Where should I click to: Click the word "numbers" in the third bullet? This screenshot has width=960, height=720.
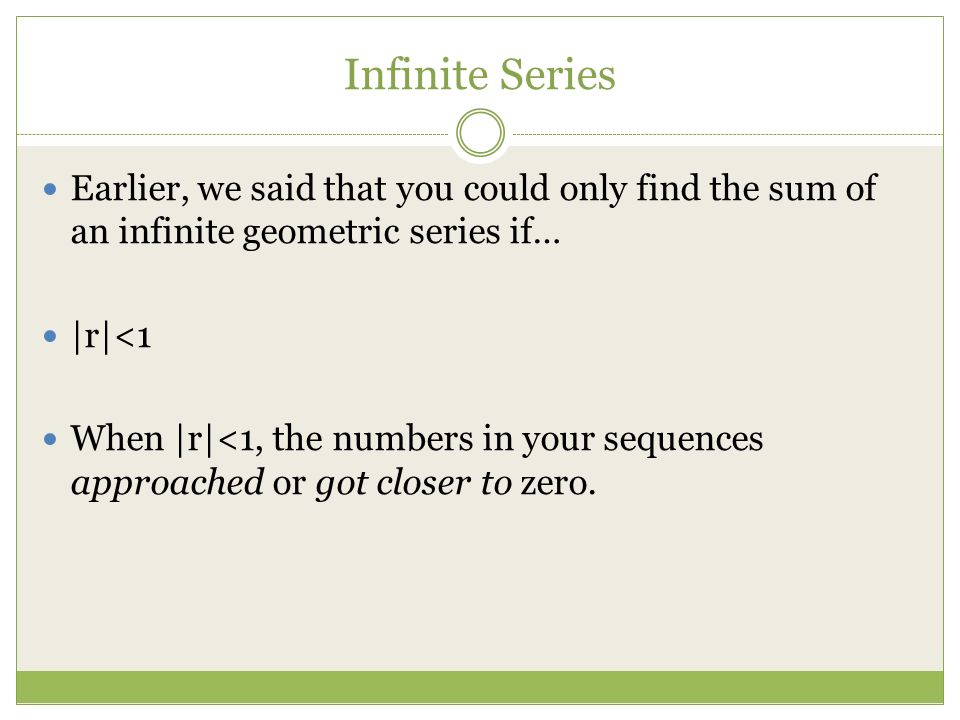pyautogui.click(x=403, y=438)
